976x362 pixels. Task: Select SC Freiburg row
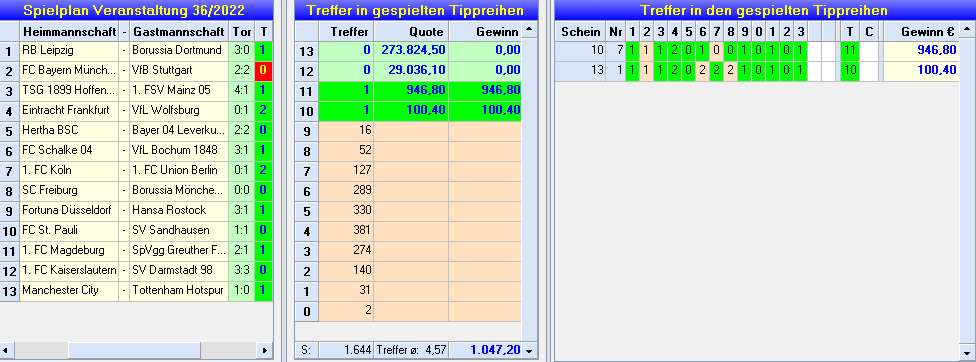coord(136,190)
